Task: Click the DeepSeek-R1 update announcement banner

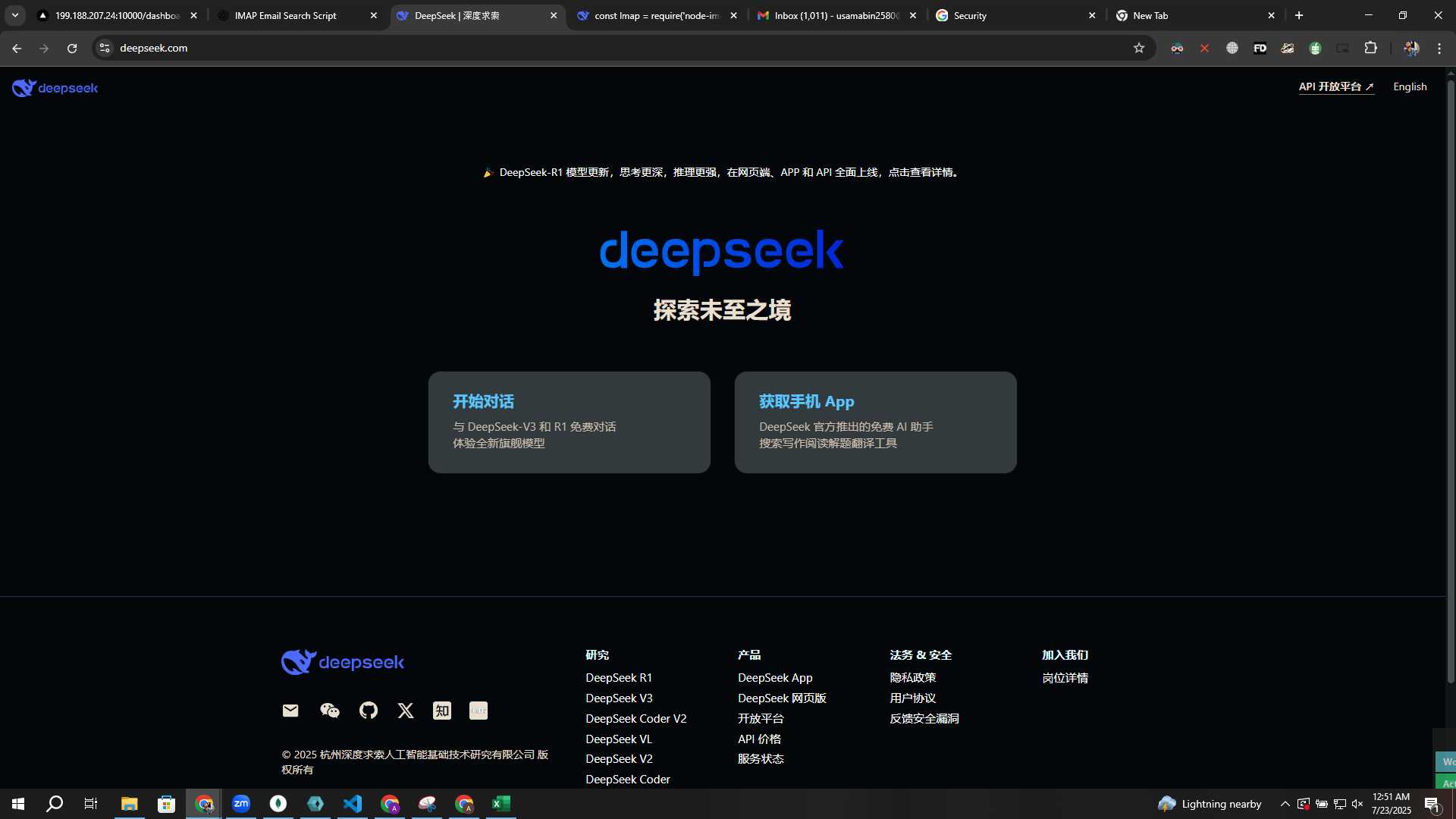Action: click(x=722, y=173)
